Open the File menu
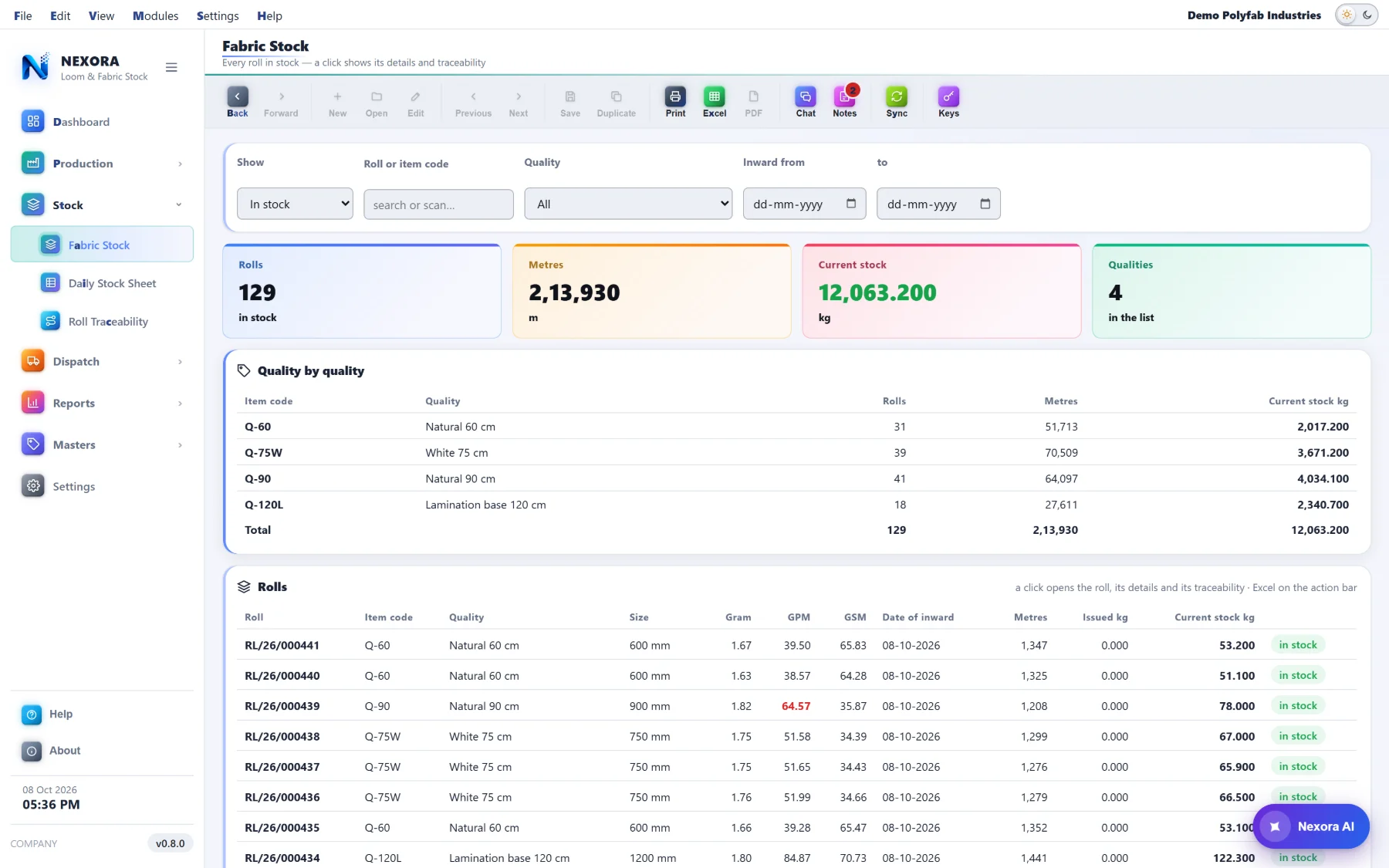 click(23, 15)
